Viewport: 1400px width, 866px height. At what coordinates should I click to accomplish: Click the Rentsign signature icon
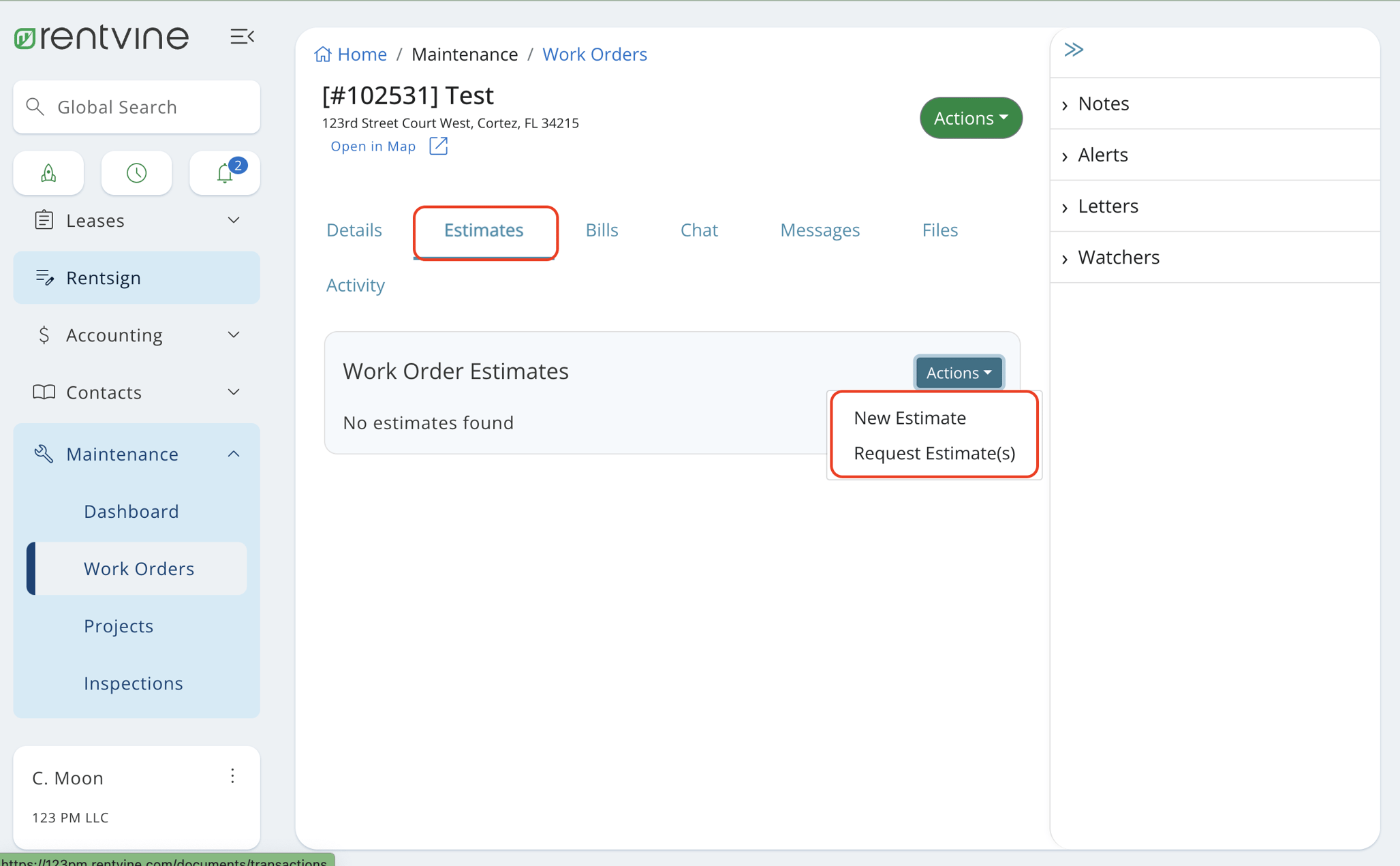click(x=44, y=277)
